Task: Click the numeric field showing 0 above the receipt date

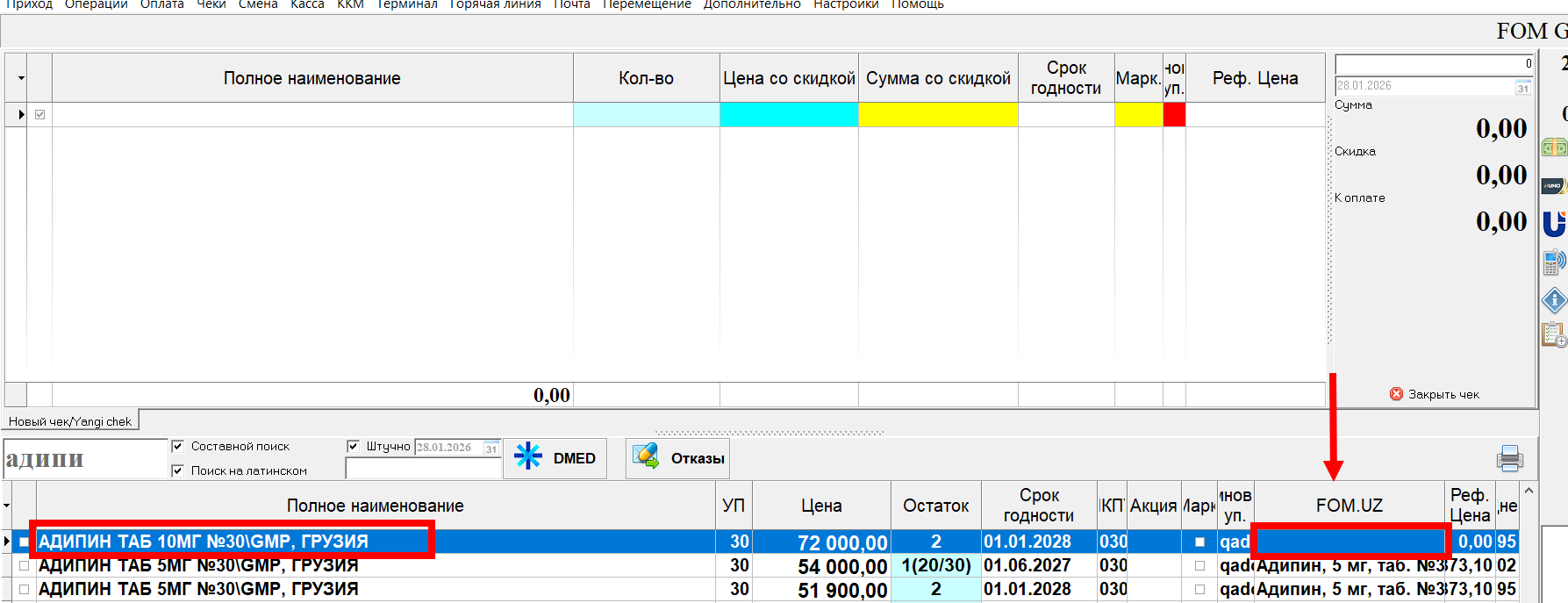Action: coord(1435,64)
